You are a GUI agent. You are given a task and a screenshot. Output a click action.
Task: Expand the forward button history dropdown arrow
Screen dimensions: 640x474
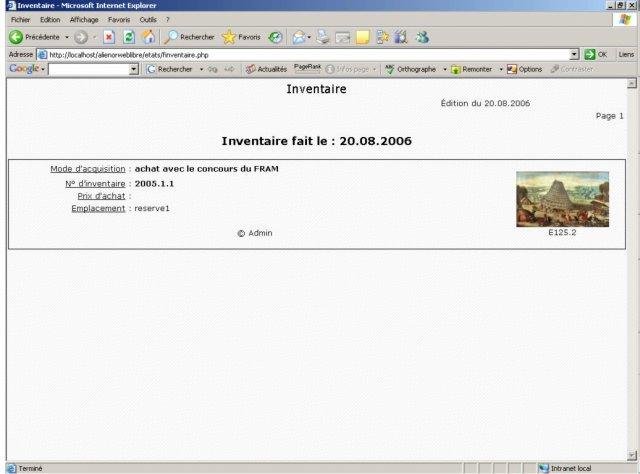pyautogui.click(x=94, y=37)
